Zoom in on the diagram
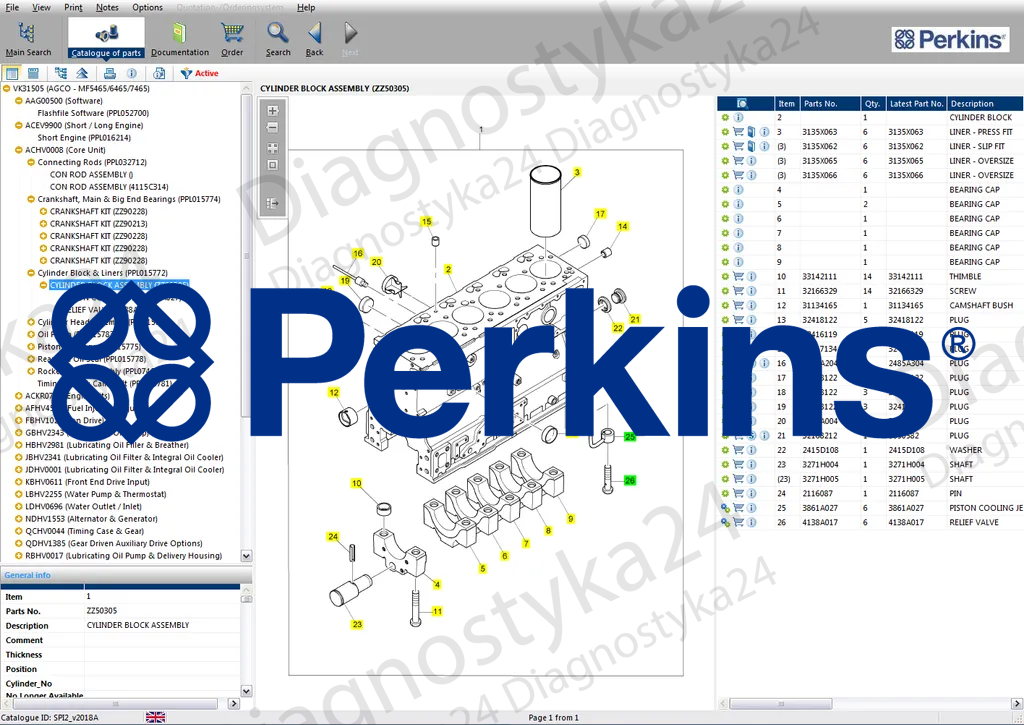 (273, 110)
